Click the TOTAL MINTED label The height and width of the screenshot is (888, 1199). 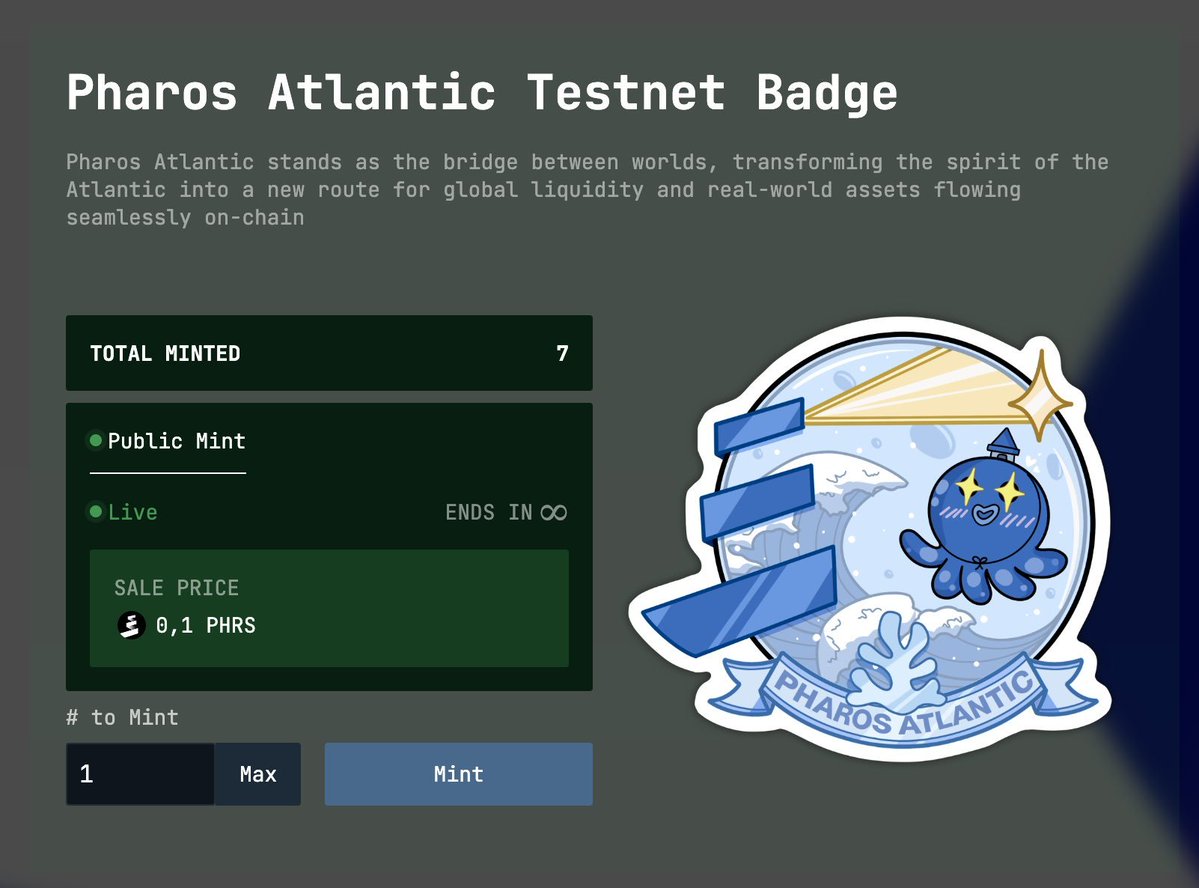tap(165, 353)
